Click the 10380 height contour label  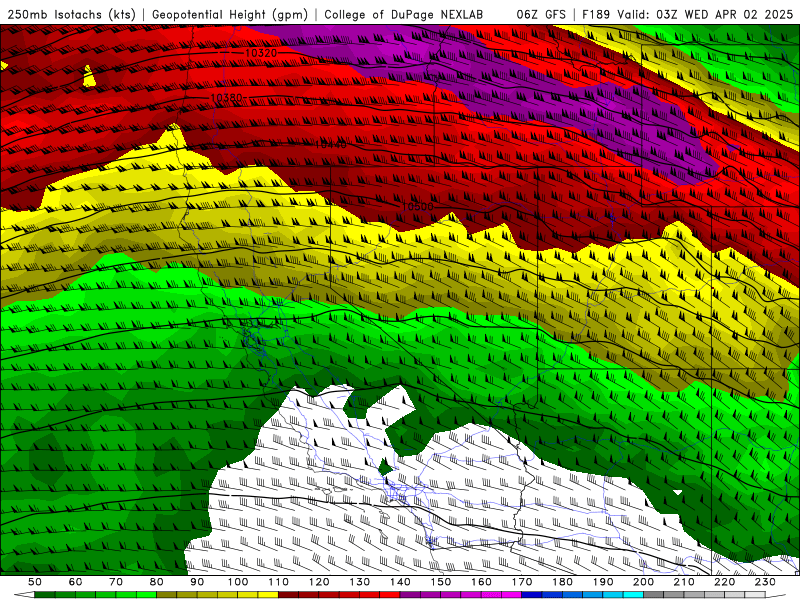(227, 97)
